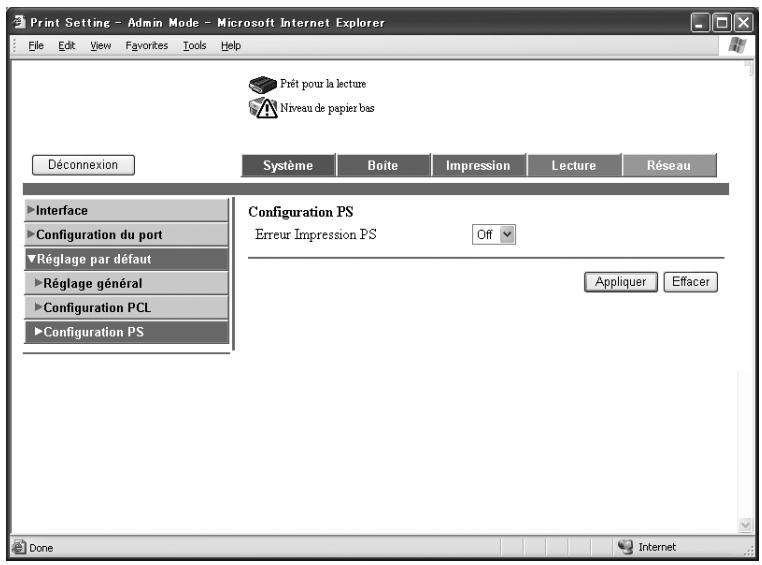Click the IE page icon in title bar

click(19, 22)
